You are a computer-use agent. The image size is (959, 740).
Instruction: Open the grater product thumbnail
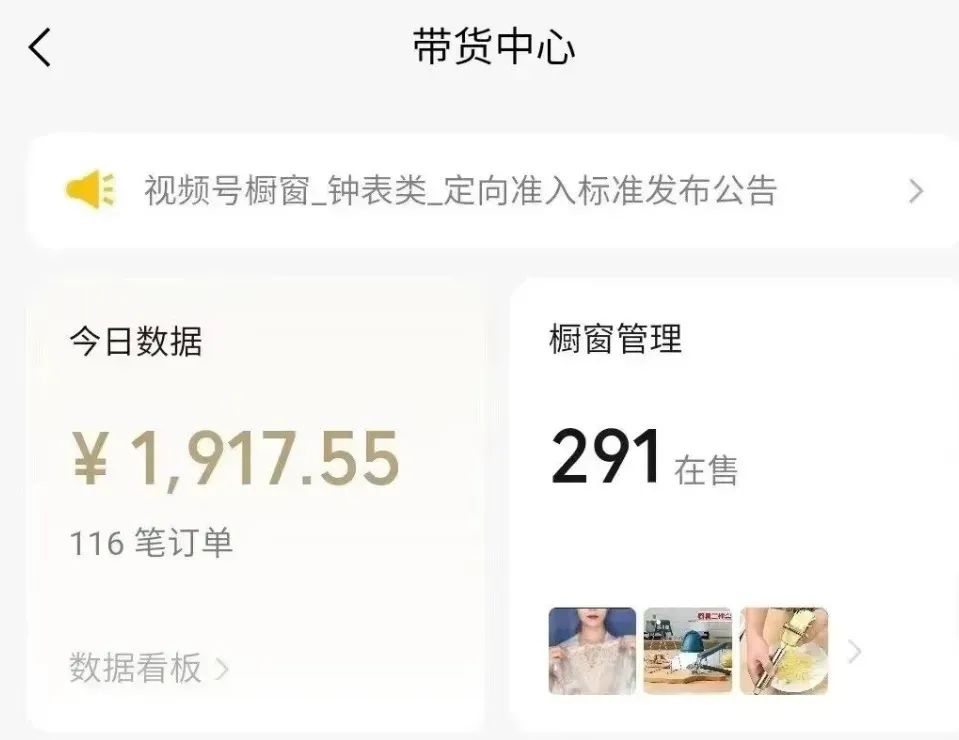pyautogui.click(x=784, y=651)
